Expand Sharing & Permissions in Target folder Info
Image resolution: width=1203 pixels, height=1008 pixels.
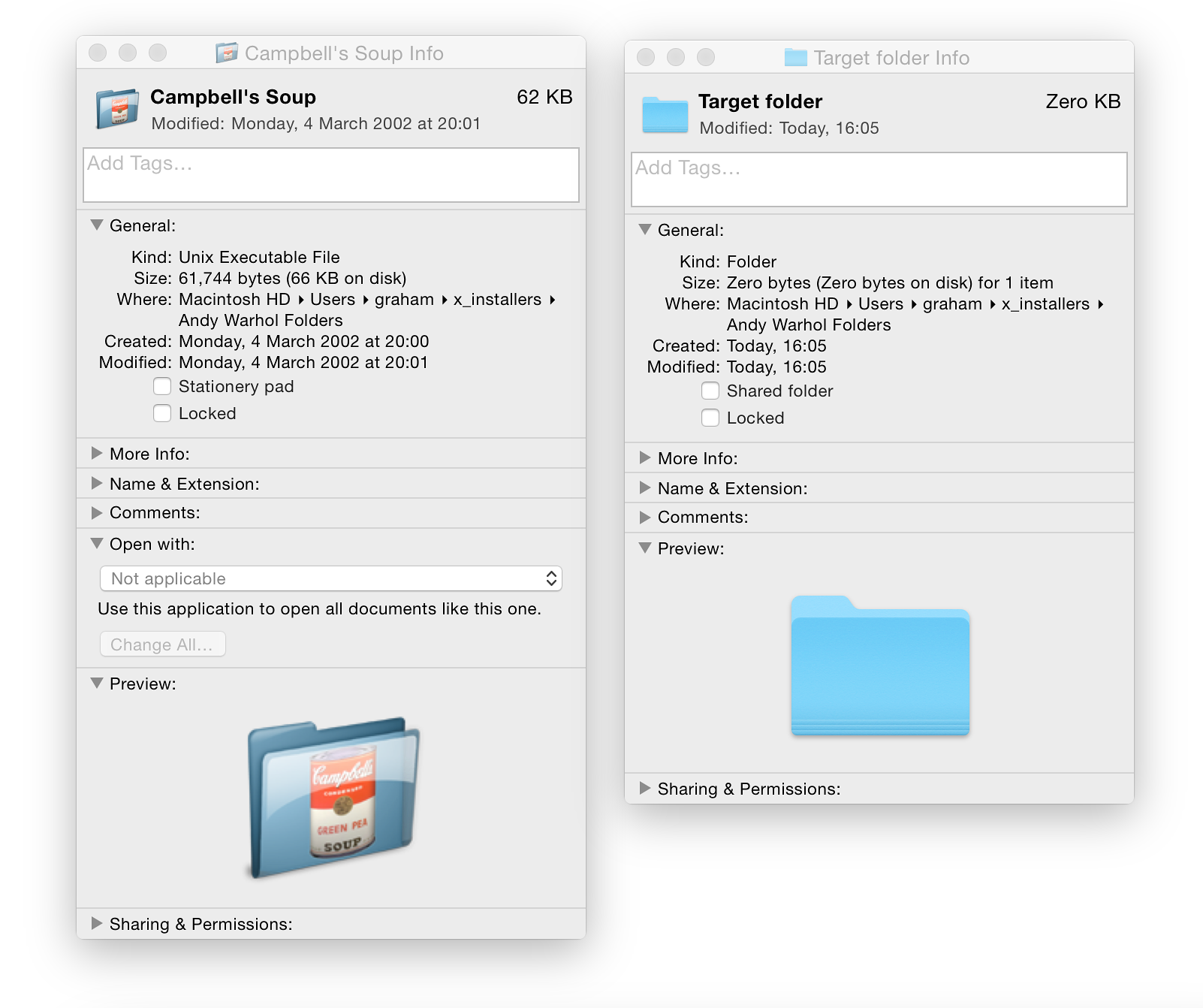pos(644,788)
